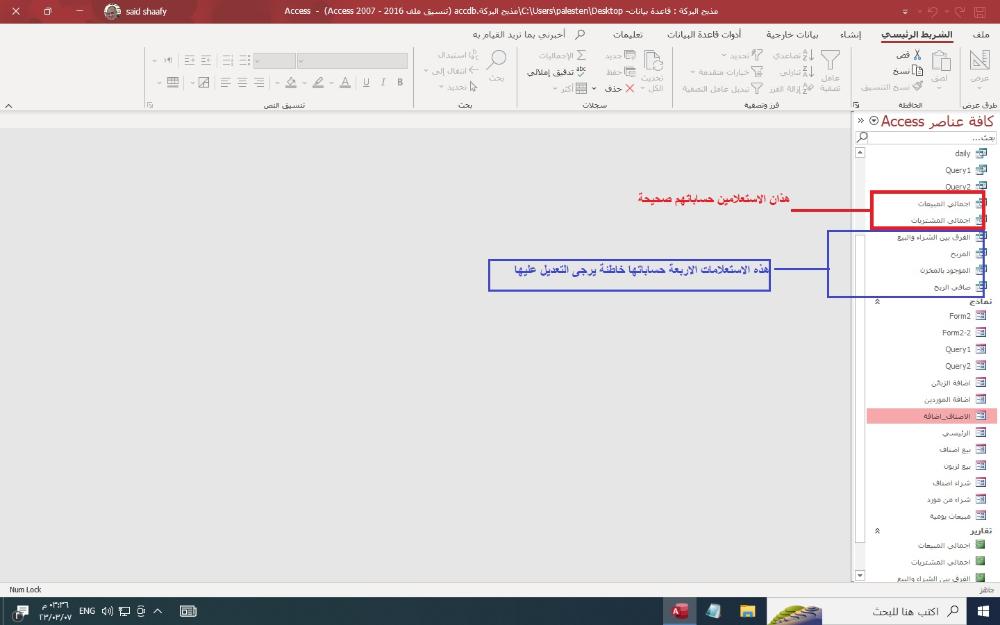Click the Save icon in title bar

pos(980,11)
